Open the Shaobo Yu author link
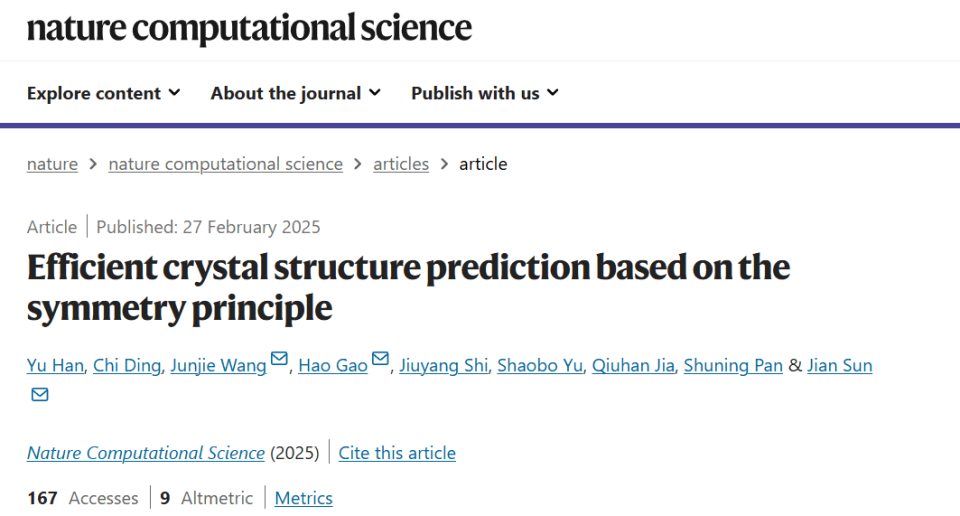960x516 pixels. 540,365
